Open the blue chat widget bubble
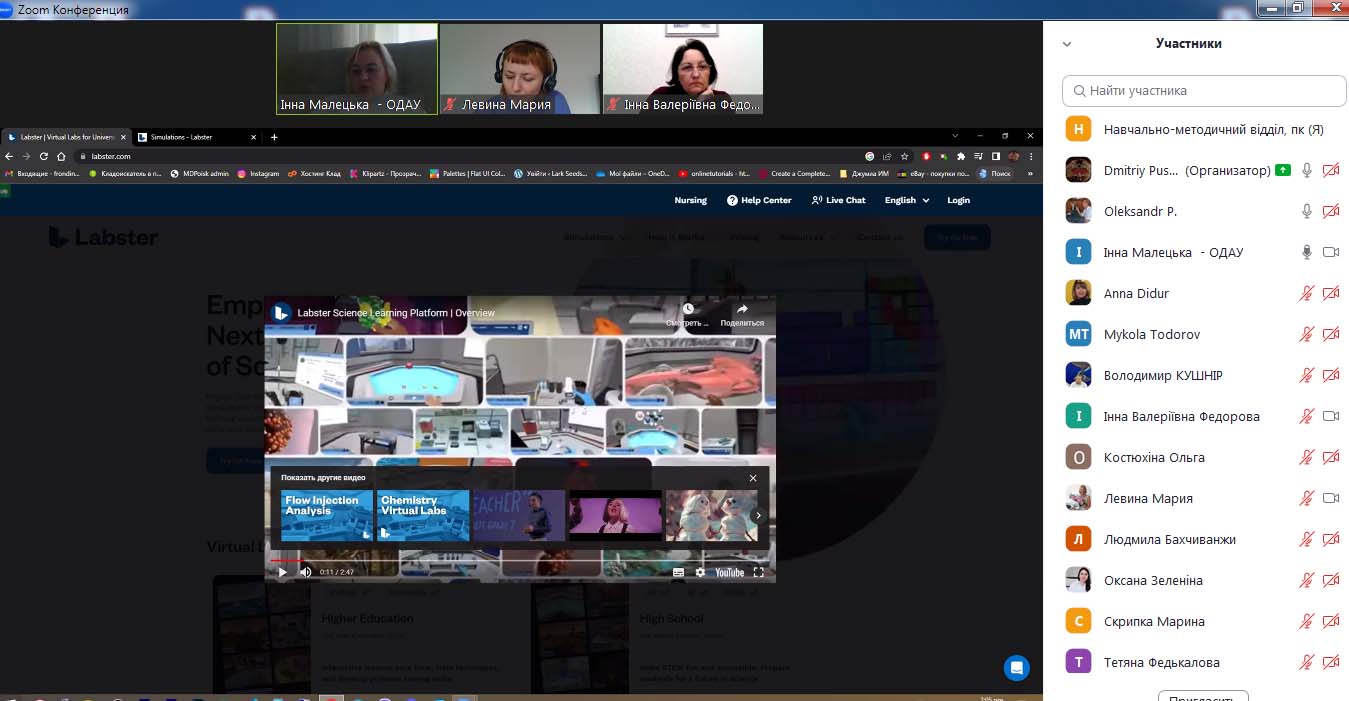Screen dimensions: 1349x701 pos(1017,667)
